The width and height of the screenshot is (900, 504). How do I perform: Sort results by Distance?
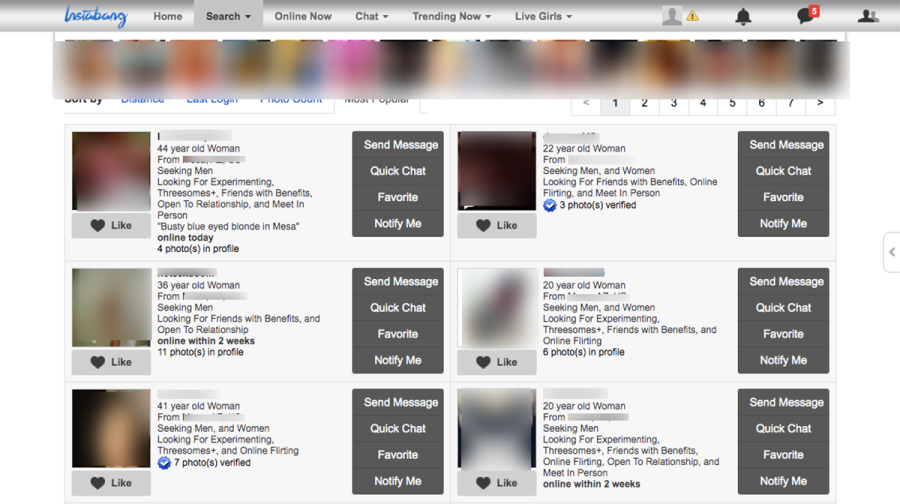(x=142, y=100)
